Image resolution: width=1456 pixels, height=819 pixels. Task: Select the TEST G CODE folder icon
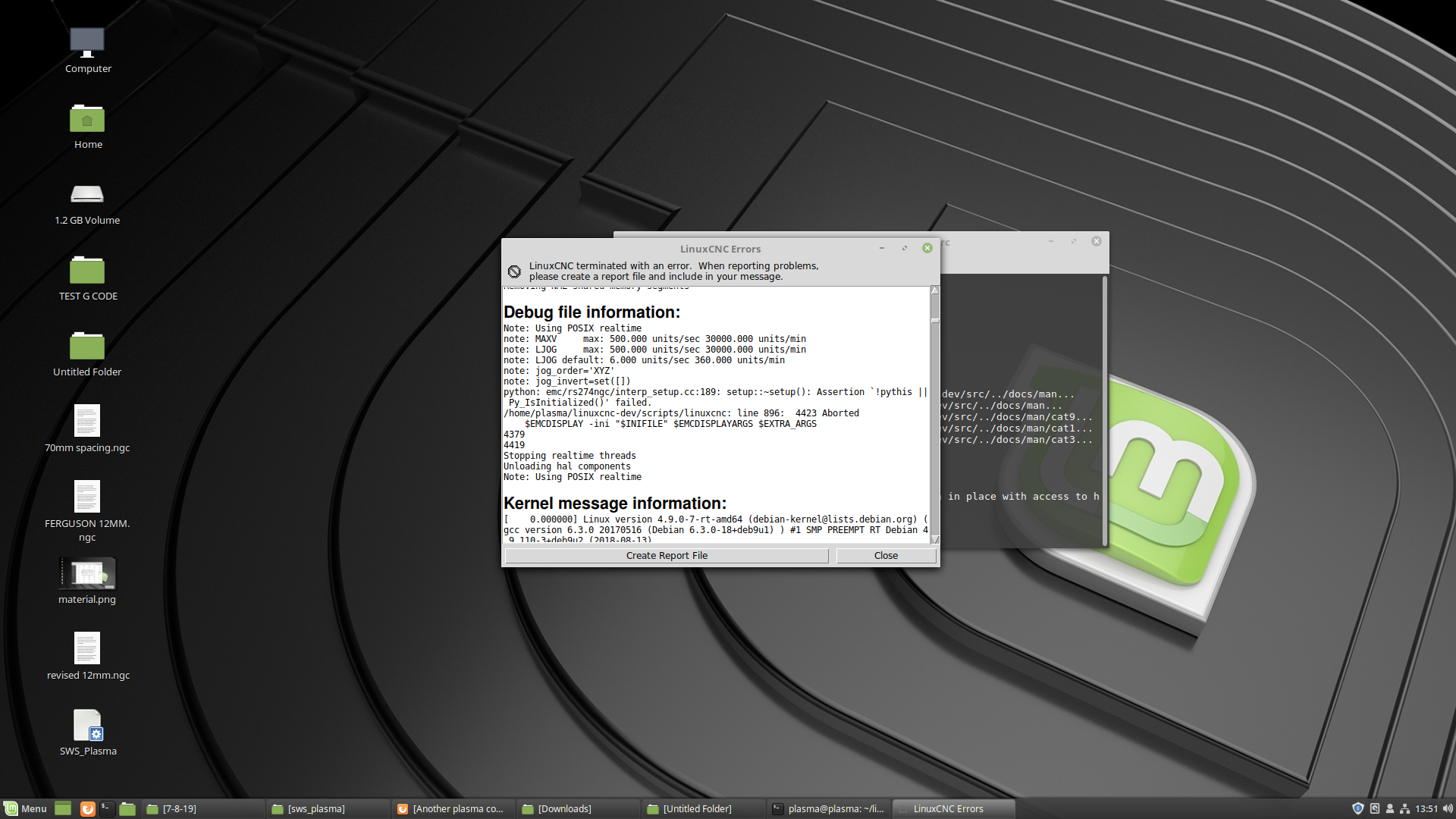coord(87,270)
